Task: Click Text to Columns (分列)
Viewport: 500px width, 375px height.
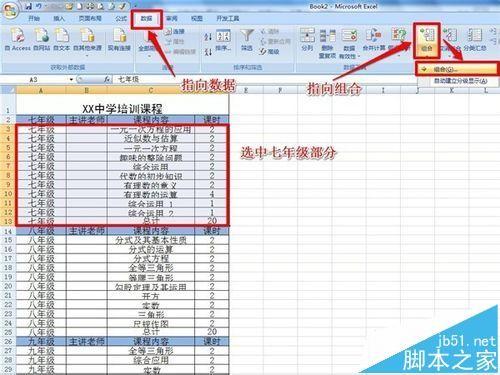Action: tap(307, 40)
